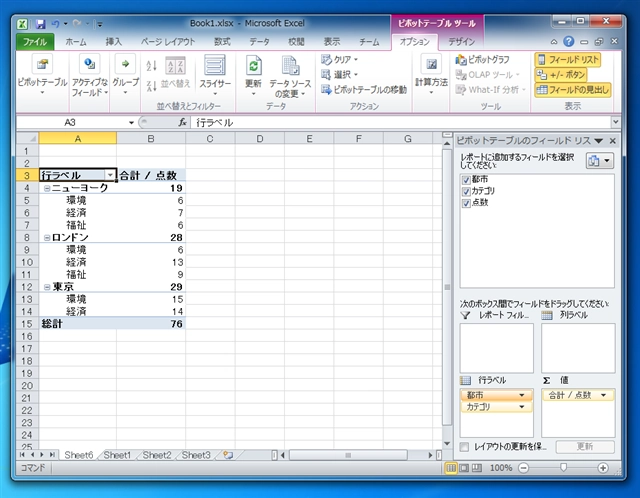
Task: Click Move PivotTable (ピボットテーブルの移動)
Action: (x=364, y=90)
